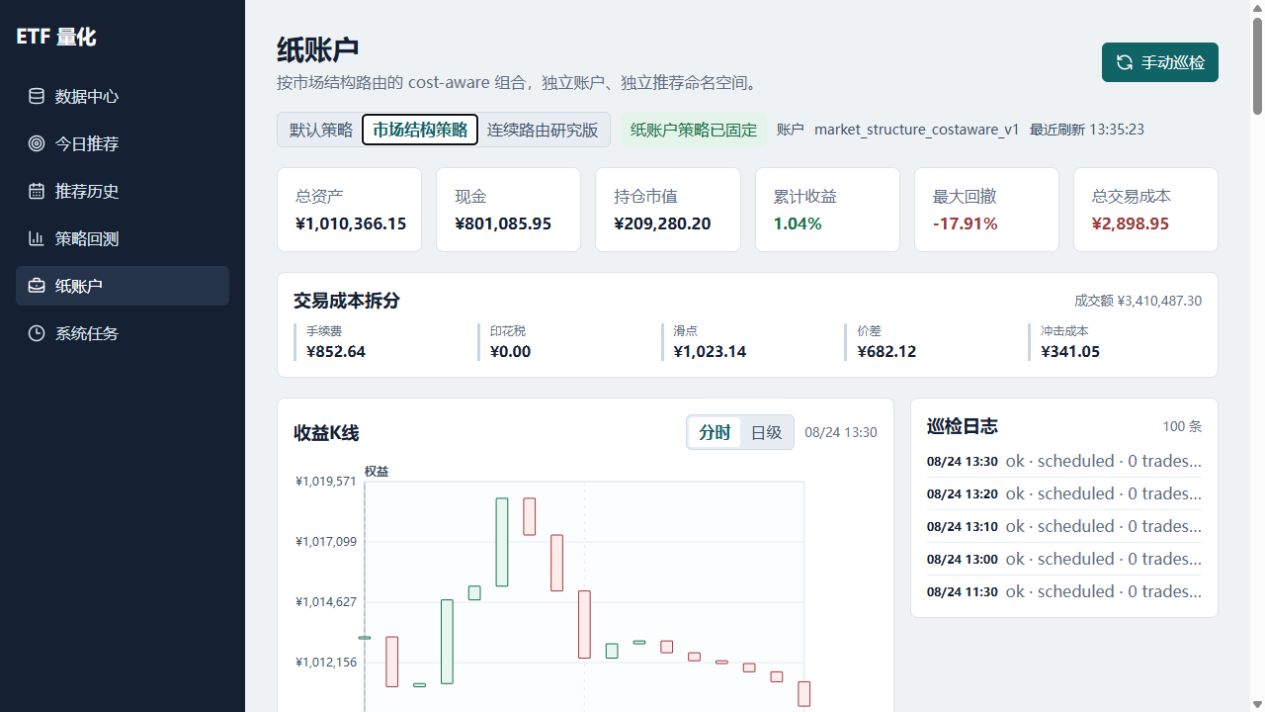Click the 手动巡检 button
The width and height of the screenshot is (1265, 712).
point(1160,62)
